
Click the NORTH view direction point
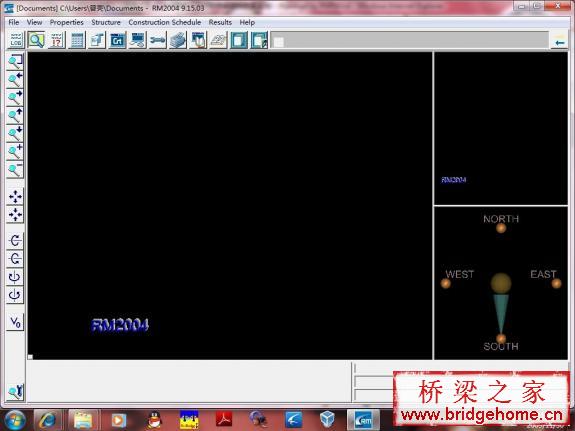pyautogui.click(x=501, y=228)
